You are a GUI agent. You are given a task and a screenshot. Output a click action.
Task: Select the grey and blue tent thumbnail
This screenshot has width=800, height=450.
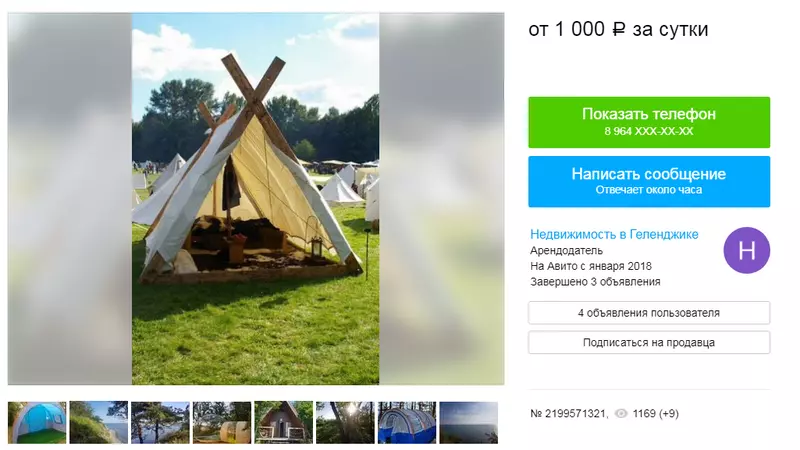(407, 422)
